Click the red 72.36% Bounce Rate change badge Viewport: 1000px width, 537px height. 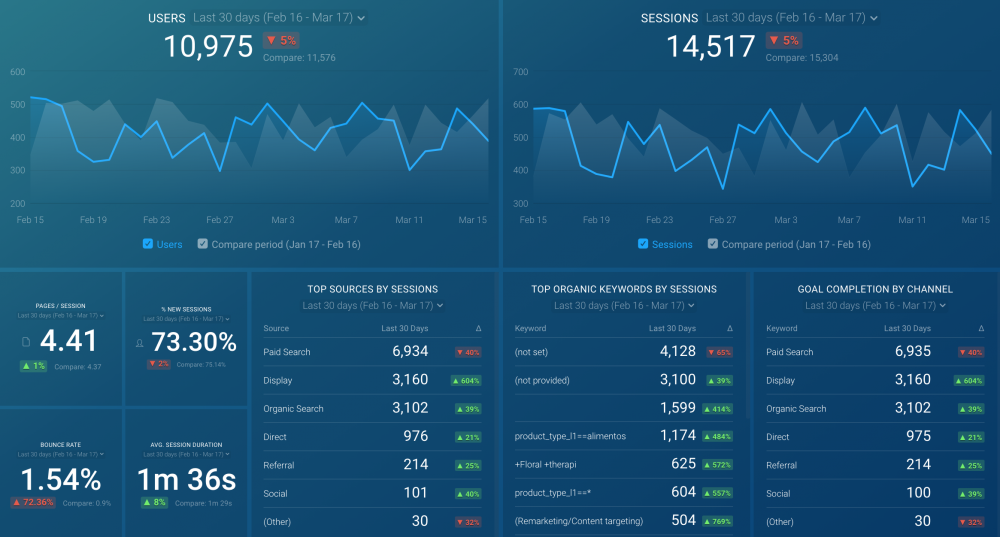tap(32, 501)
